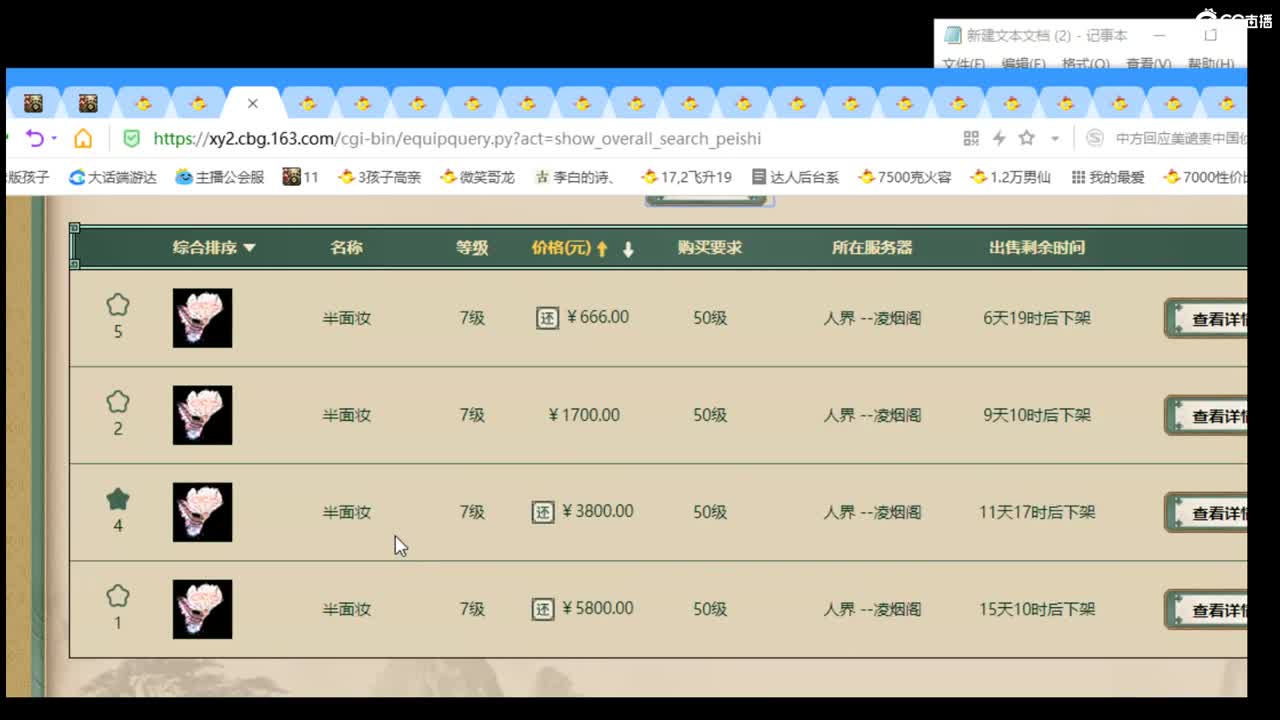Click the bookmark star in the address bar

click(1027, 138)
